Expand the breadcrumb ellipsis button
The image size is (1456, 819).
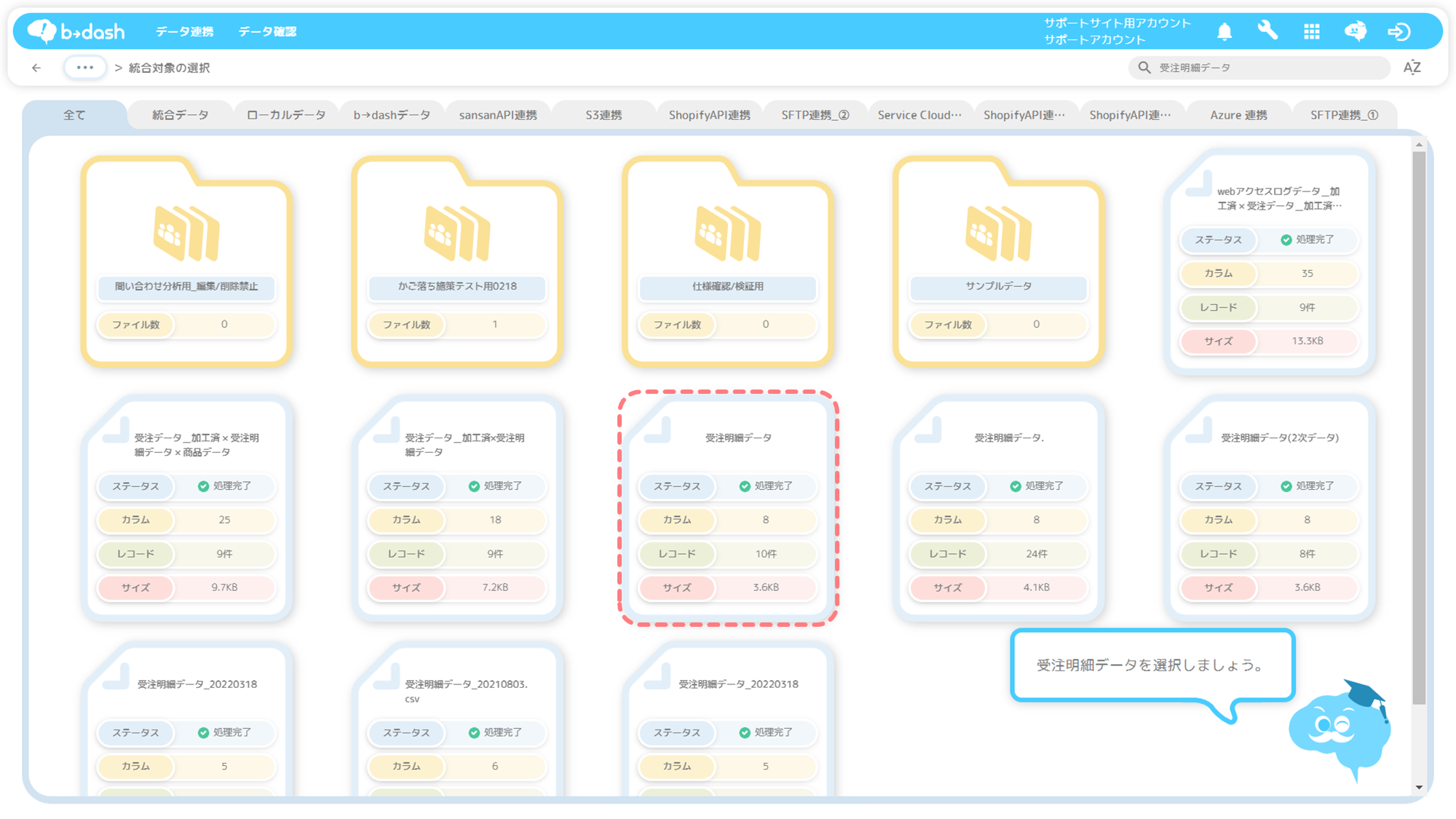click(x=85, y=68)
